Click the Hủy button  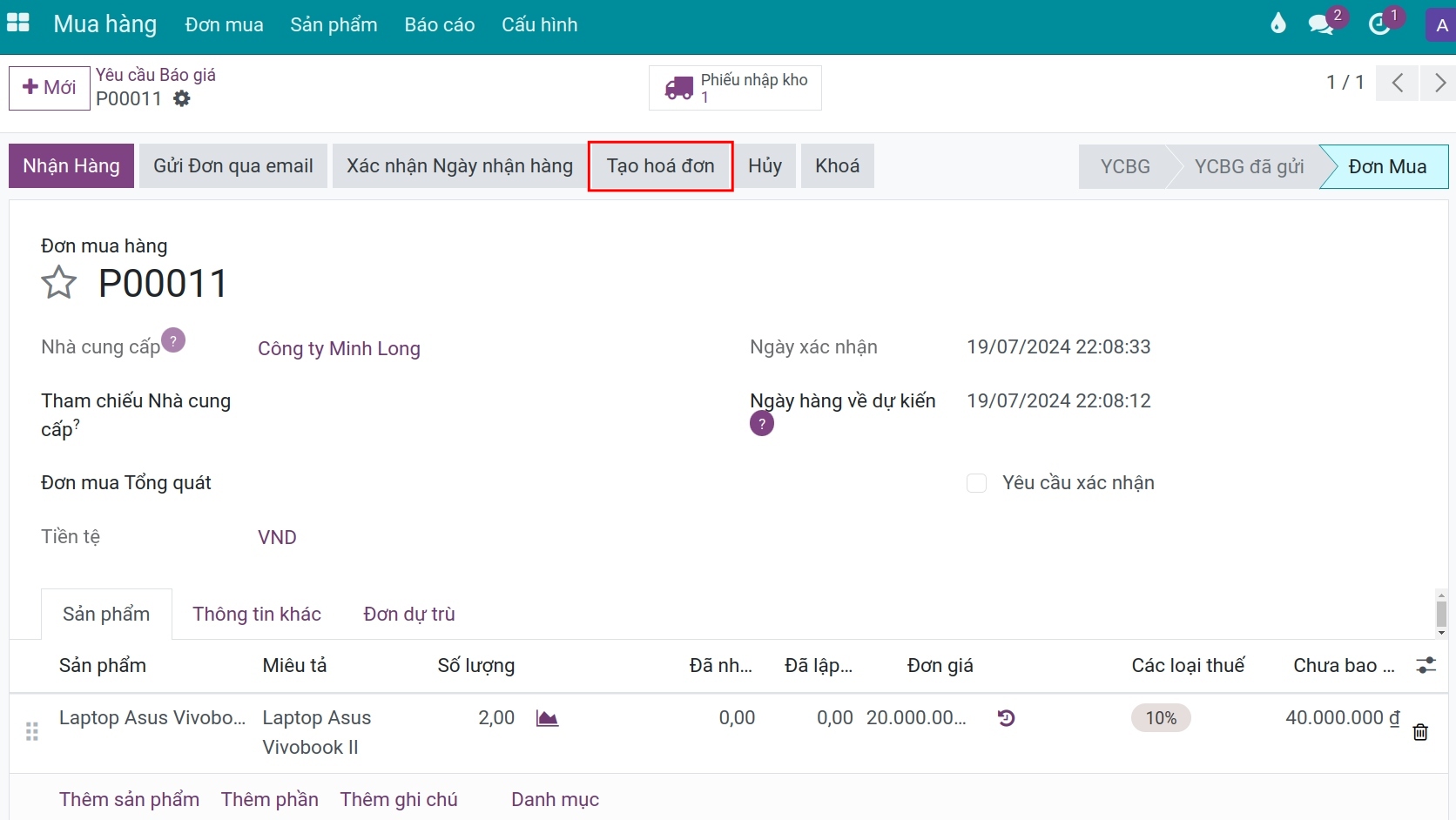coord(765,165)
